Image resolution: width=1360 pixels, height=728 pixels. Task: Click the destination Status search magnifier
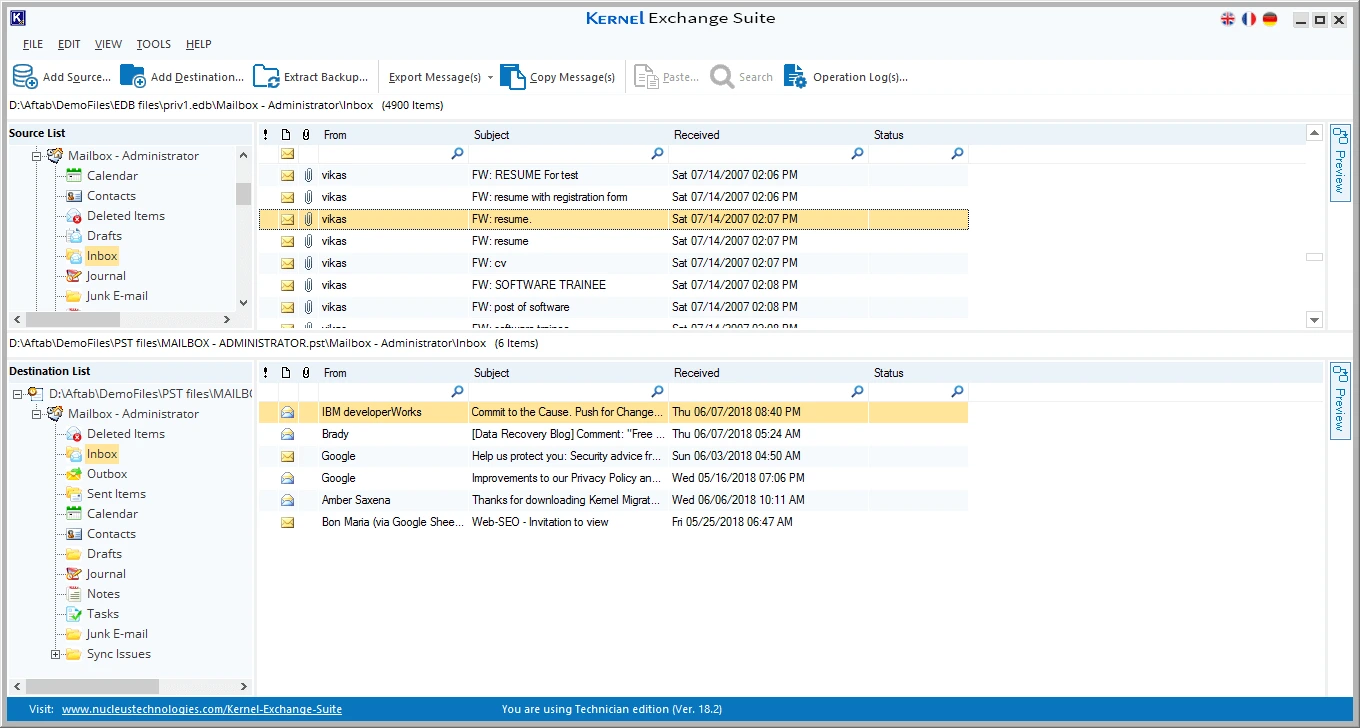958,392
